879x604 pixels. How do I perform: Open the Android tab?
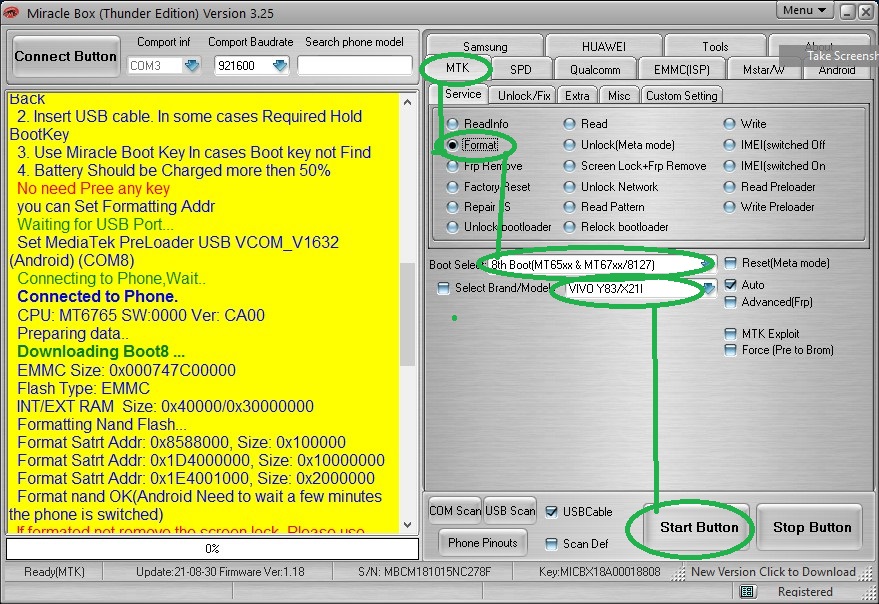click(836, 71)
